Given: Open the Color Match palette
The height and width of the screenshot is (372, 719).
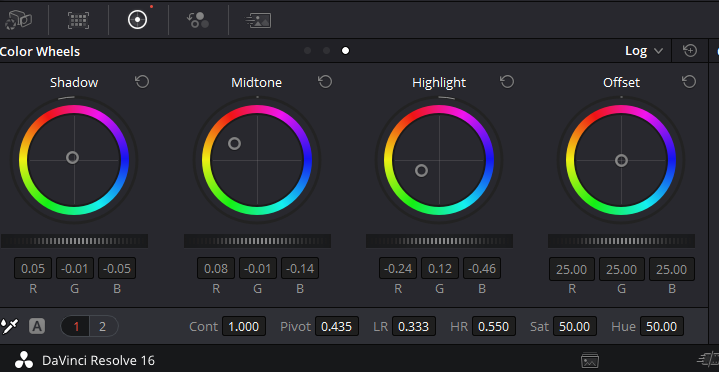Looking at the screenshot, I should (x=78, y=20).
